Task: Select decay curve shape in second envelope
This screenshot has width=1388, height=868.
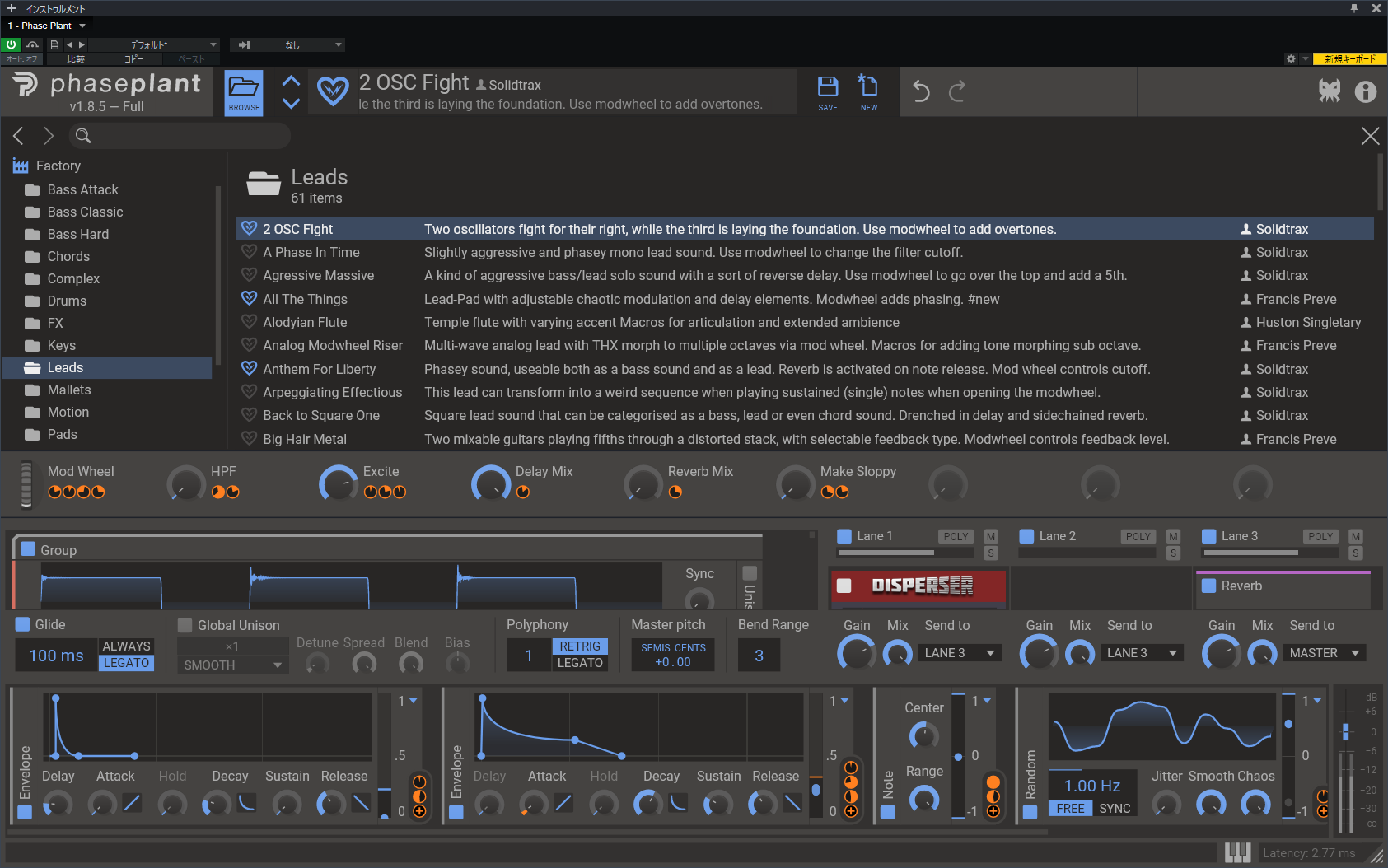Action: [678, 802]
